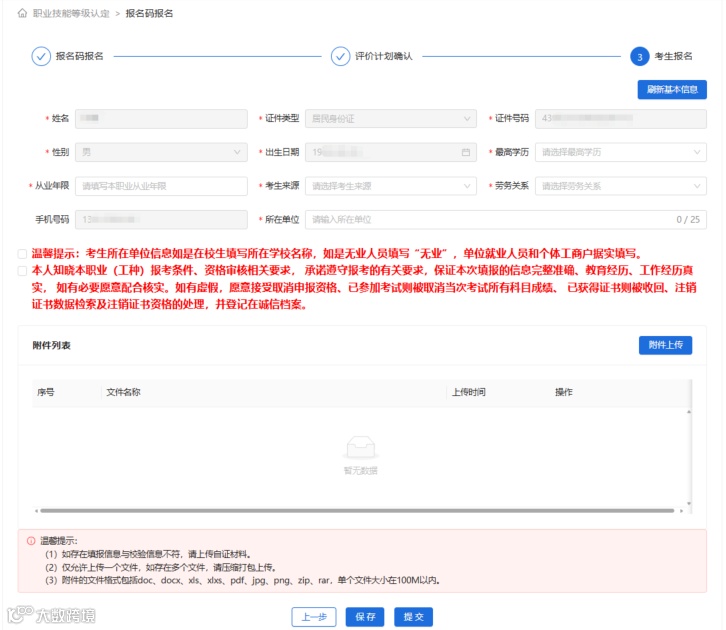The image size is (726, 630).
Task: Click the 附件上传 button
Action: point(665,345)
